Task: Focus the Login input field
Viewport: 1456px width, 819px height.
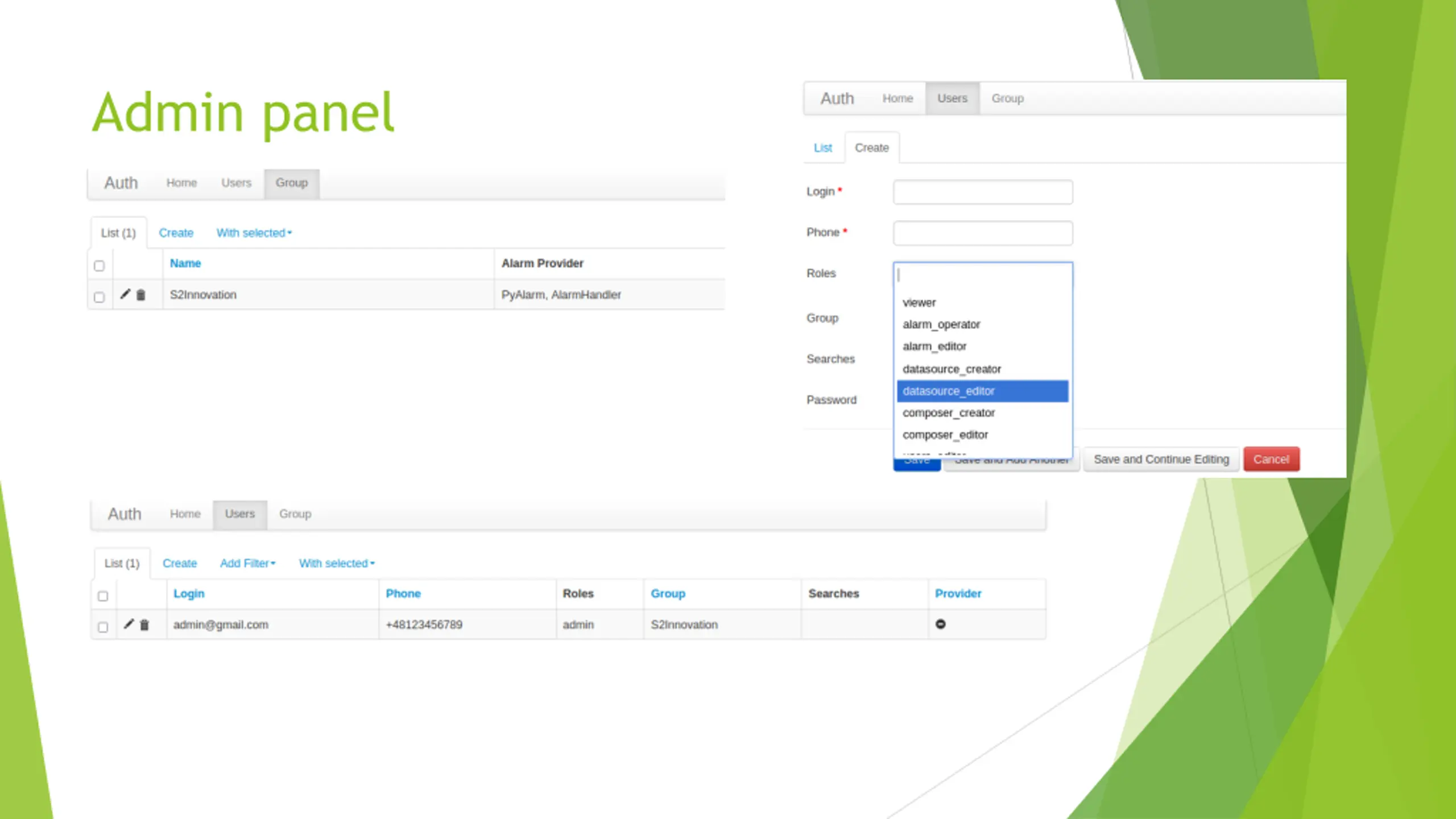Action: click(983, 192)
